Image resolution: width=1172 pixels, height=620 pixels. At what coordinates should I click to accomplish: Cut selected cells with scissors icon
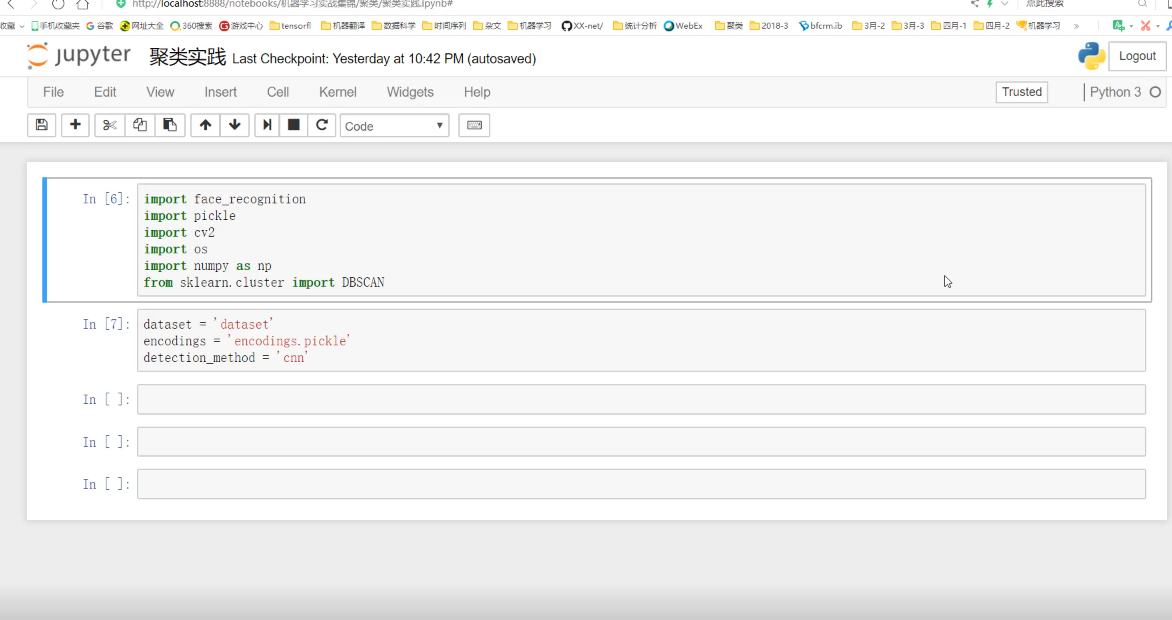[x=110, y=125]
